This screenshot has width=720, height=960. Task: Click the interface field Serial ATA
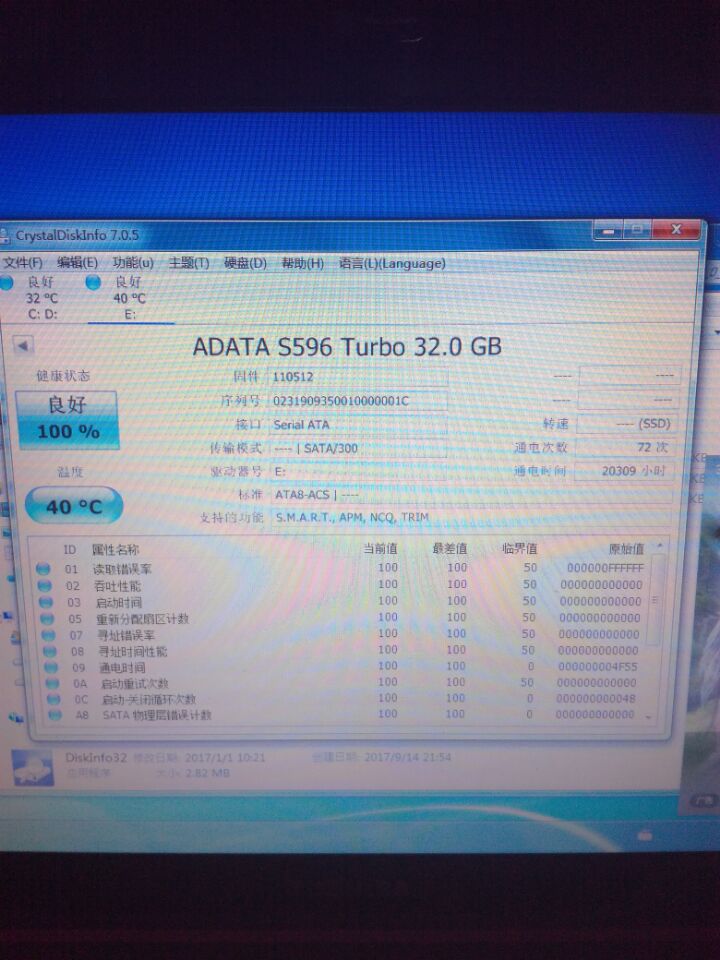pyautogui.click(x=358, y=424)
